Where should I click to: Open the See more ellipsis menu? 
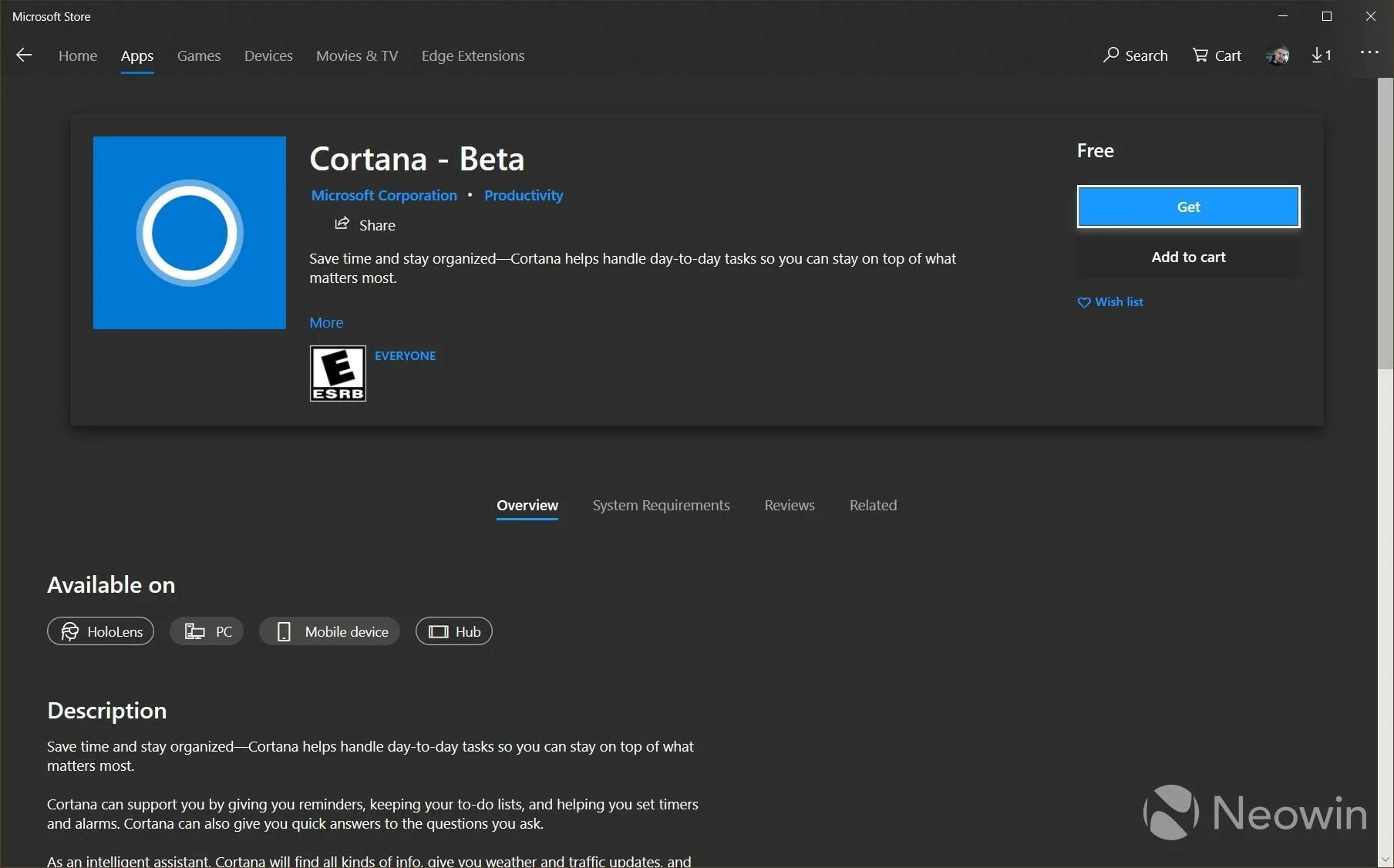(x=1369, y=52)
